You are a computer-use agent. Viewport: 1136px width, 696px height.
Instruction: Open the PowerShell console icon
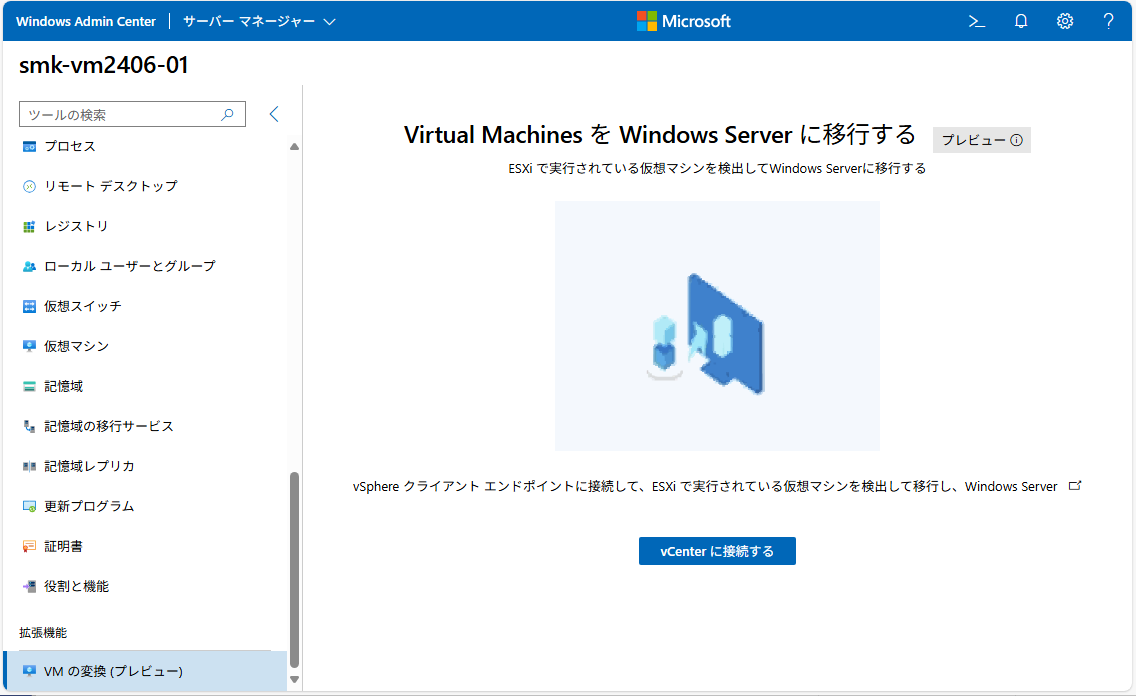click(976, 20)
